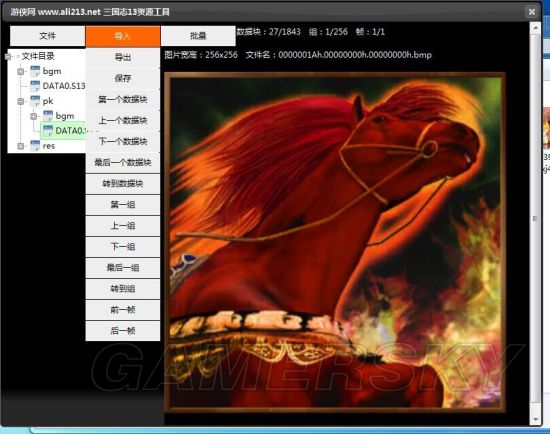Image resolution: width=550 pixels, height=434 pixels.
Task: Open the 文件 tab
Action: coord(47,36)
